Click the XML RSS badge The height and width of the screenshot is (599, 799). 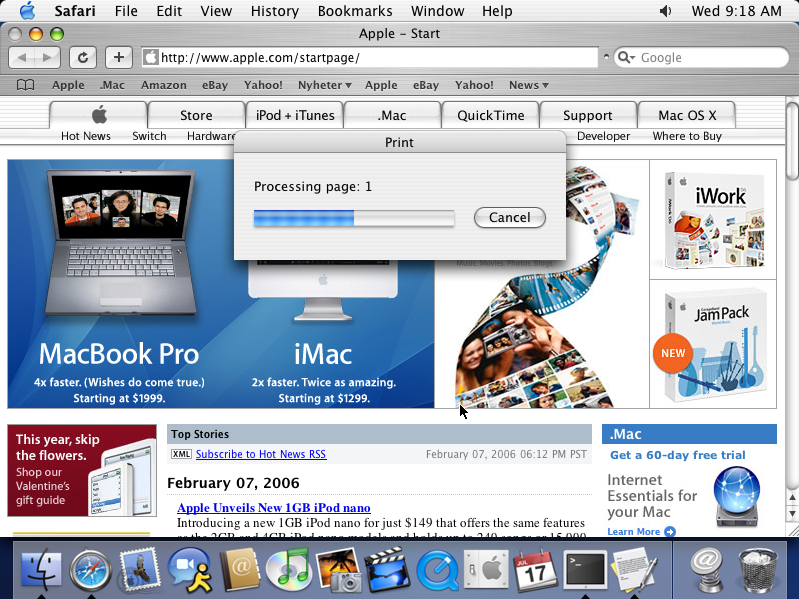[181, 454]
